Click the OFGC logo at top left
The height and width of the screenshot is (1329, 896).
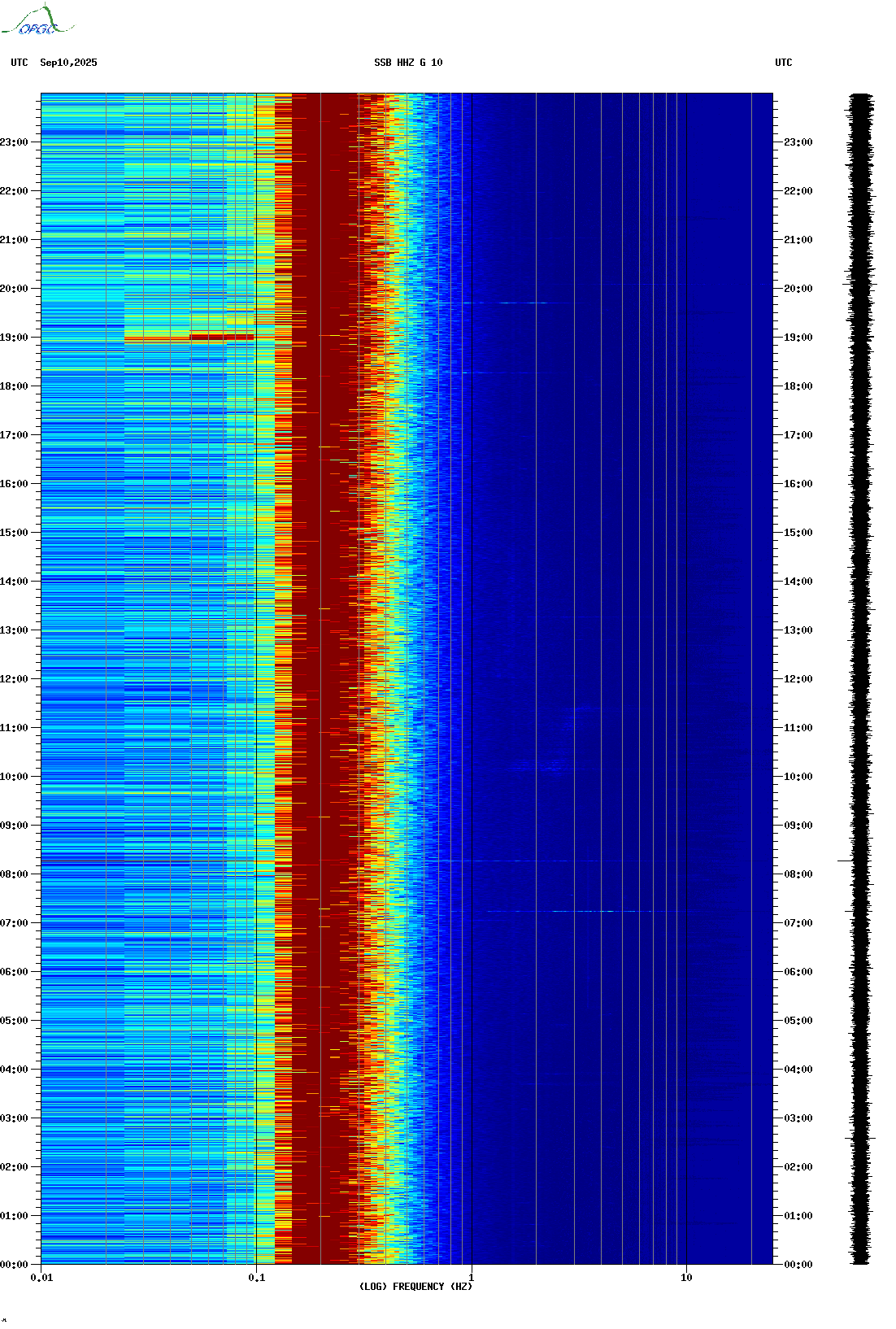point(37,20)
